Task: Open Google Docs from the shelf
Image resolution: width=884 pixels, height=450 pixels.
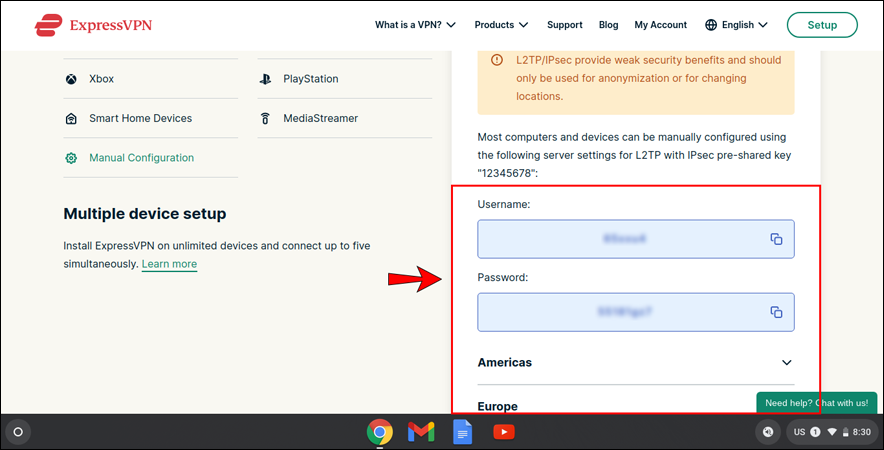Action: pyautogui.click(x=462, y=432)
